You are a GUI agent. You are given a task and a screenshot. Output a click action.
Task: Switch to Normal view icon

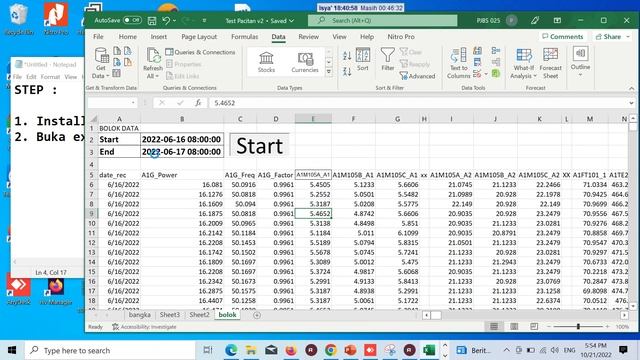point(494,327)
